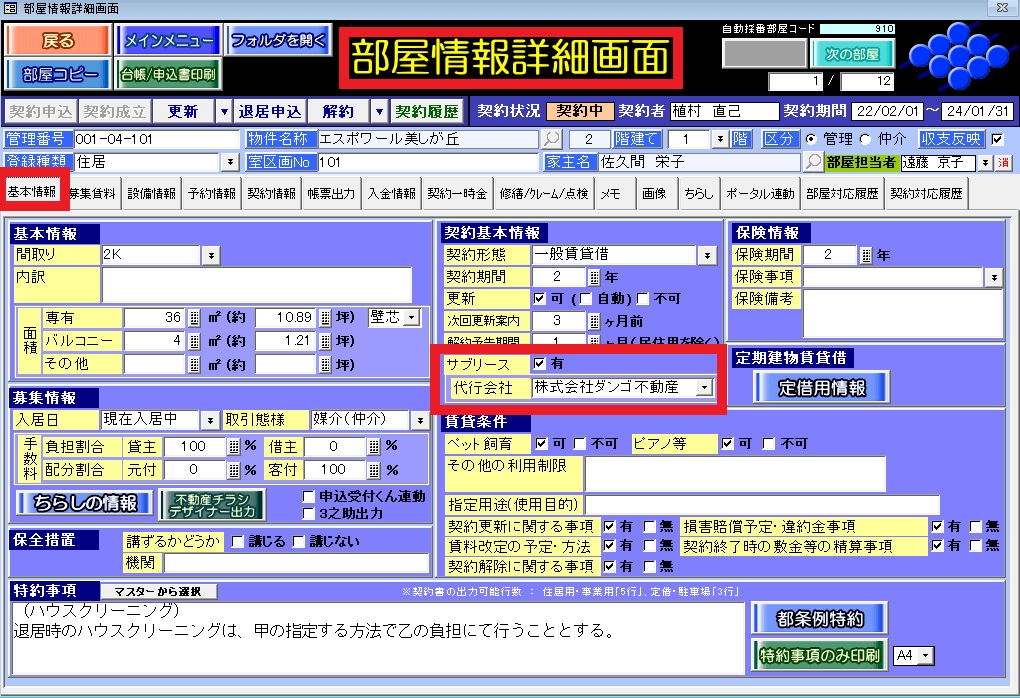The width and height of the screenshot is (1020, 698).
Task: Open calculator icon beside 保険期間 value
Action: click(x=866, y=255)
